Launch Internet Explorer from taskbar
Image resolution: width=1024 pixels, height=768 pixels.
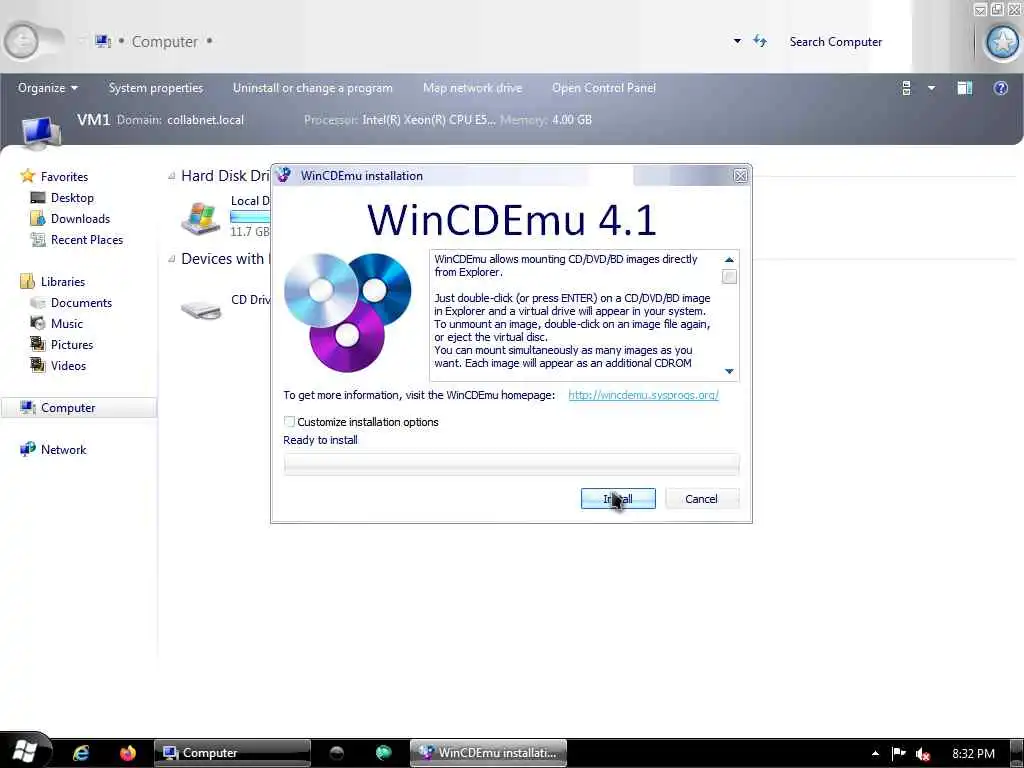pos(81,753)
